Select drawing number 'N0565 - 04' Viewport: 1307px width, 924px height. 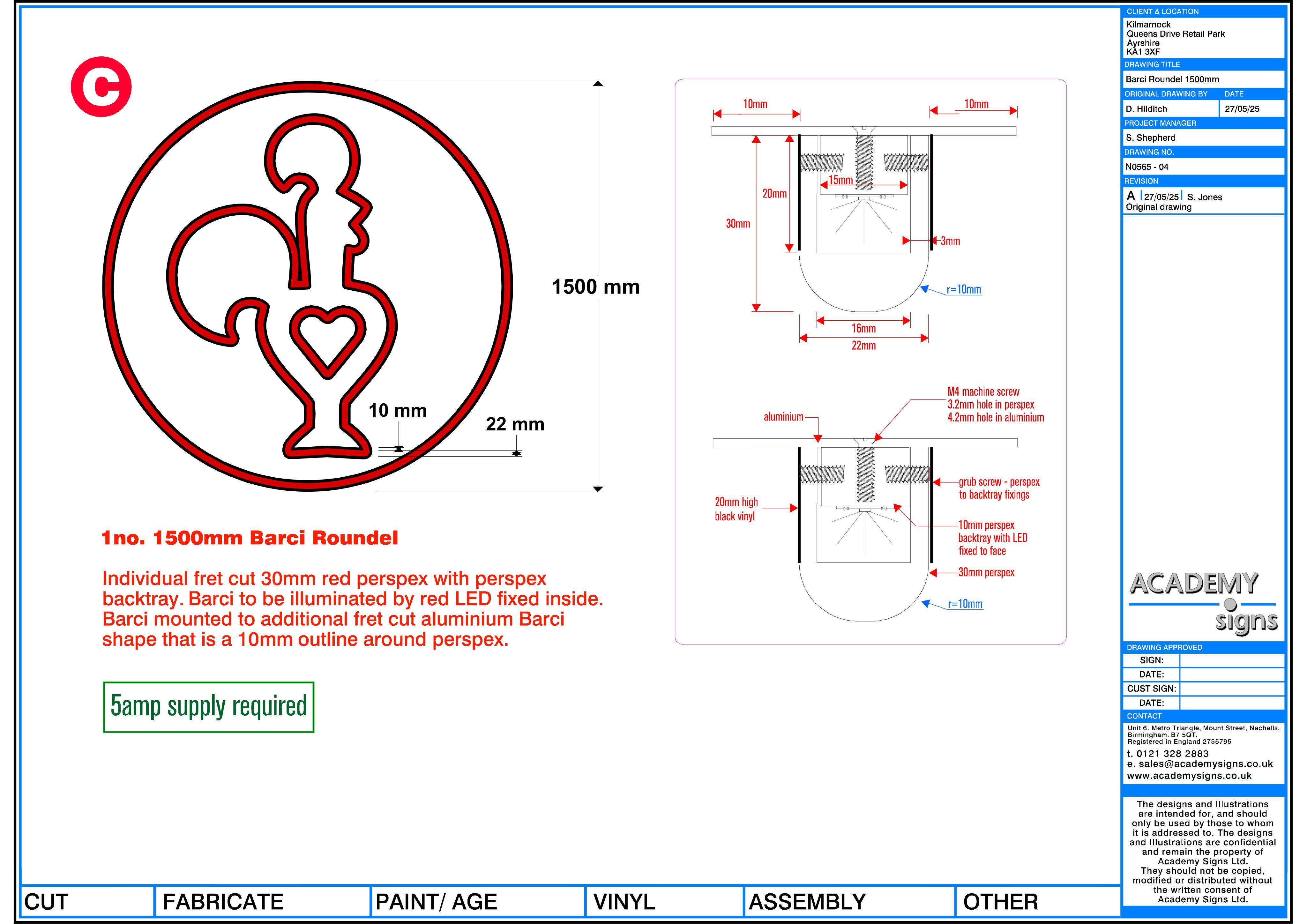[x=1147, y=167]
